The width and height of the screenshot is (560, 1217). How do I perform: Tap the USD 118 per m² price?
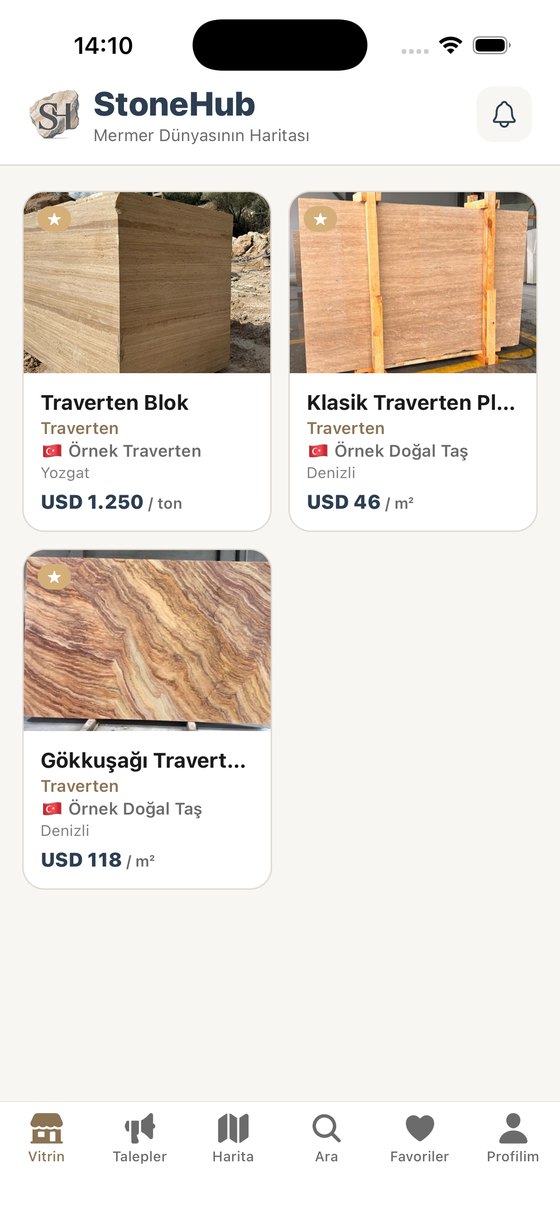pyautogui.click(x=98, y=860)
